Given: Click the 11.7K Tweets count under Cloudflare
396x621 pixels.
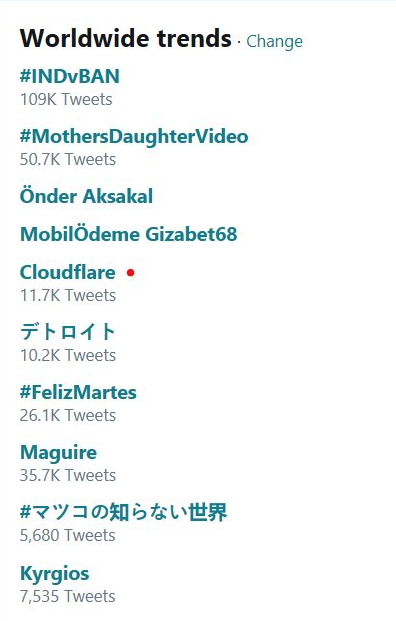Looking at the screenshot, I should 68,295.
